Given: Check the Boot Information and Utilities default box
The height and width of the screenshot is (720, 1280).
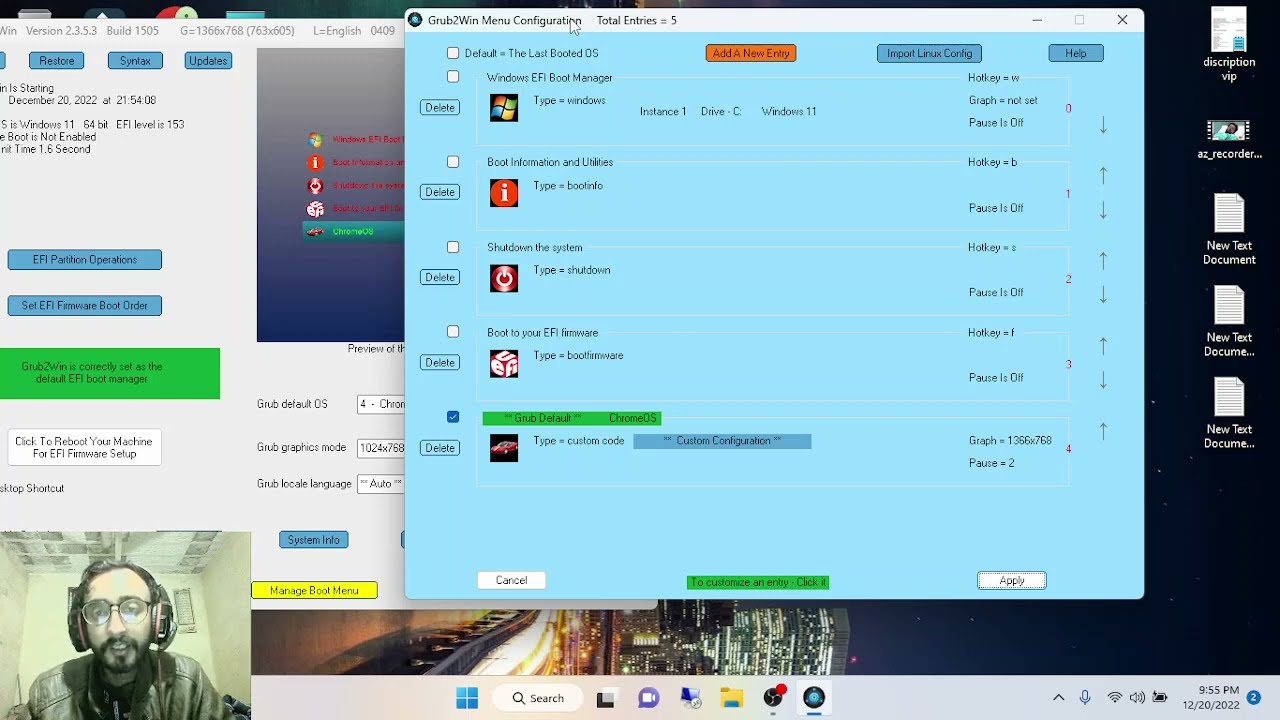Looking at the screenshot, I should (x=453, y=162).
